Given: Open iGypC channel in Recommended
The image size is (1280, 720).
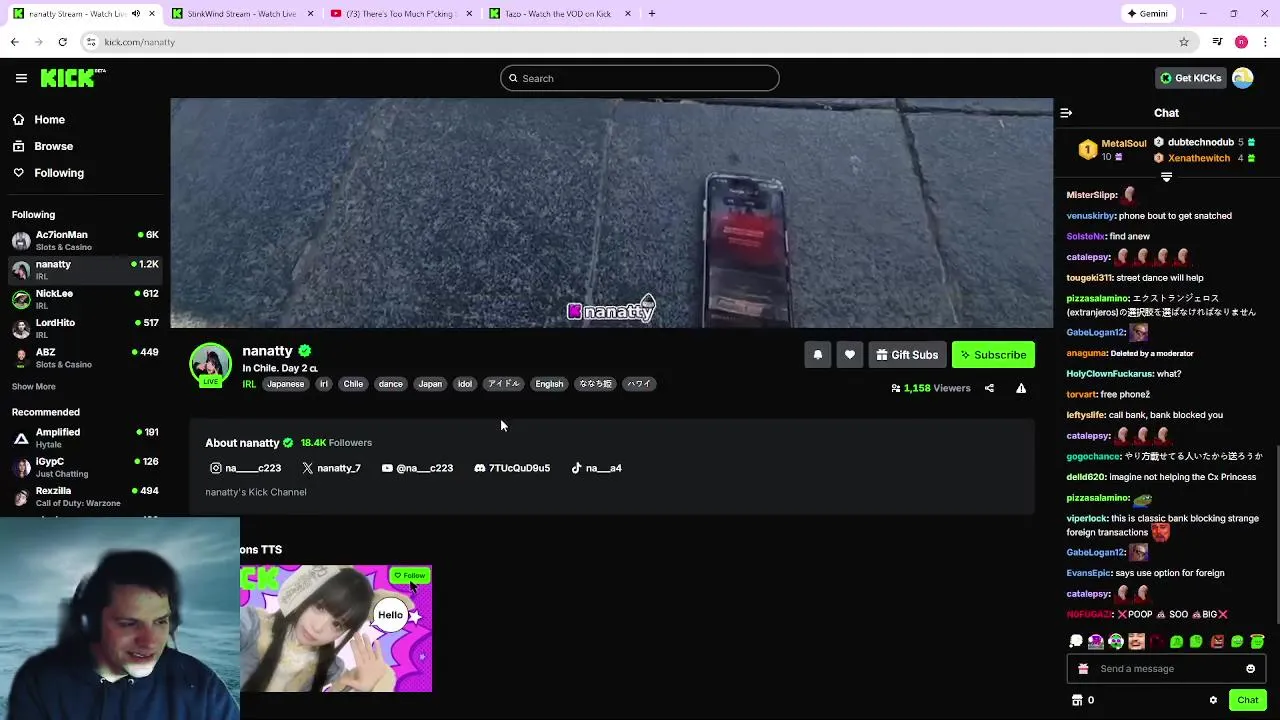Looking at the screenshot, I should (x=85, y=467).
